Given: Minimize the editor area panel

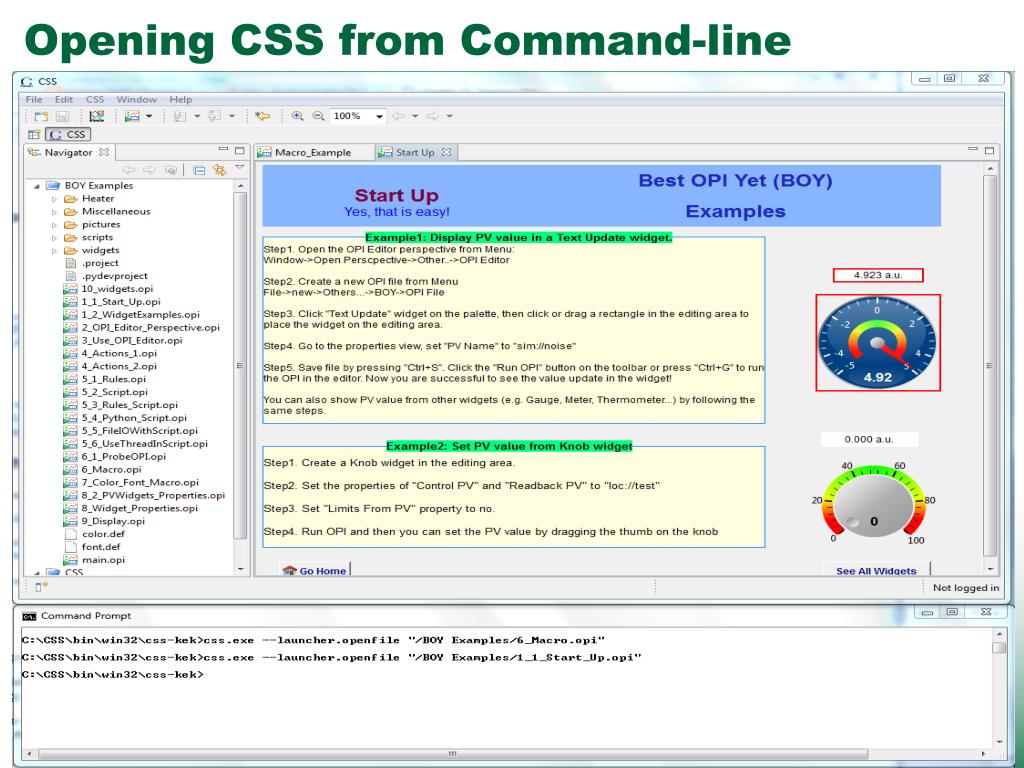Looking at the screenshot, I should 973,150.
